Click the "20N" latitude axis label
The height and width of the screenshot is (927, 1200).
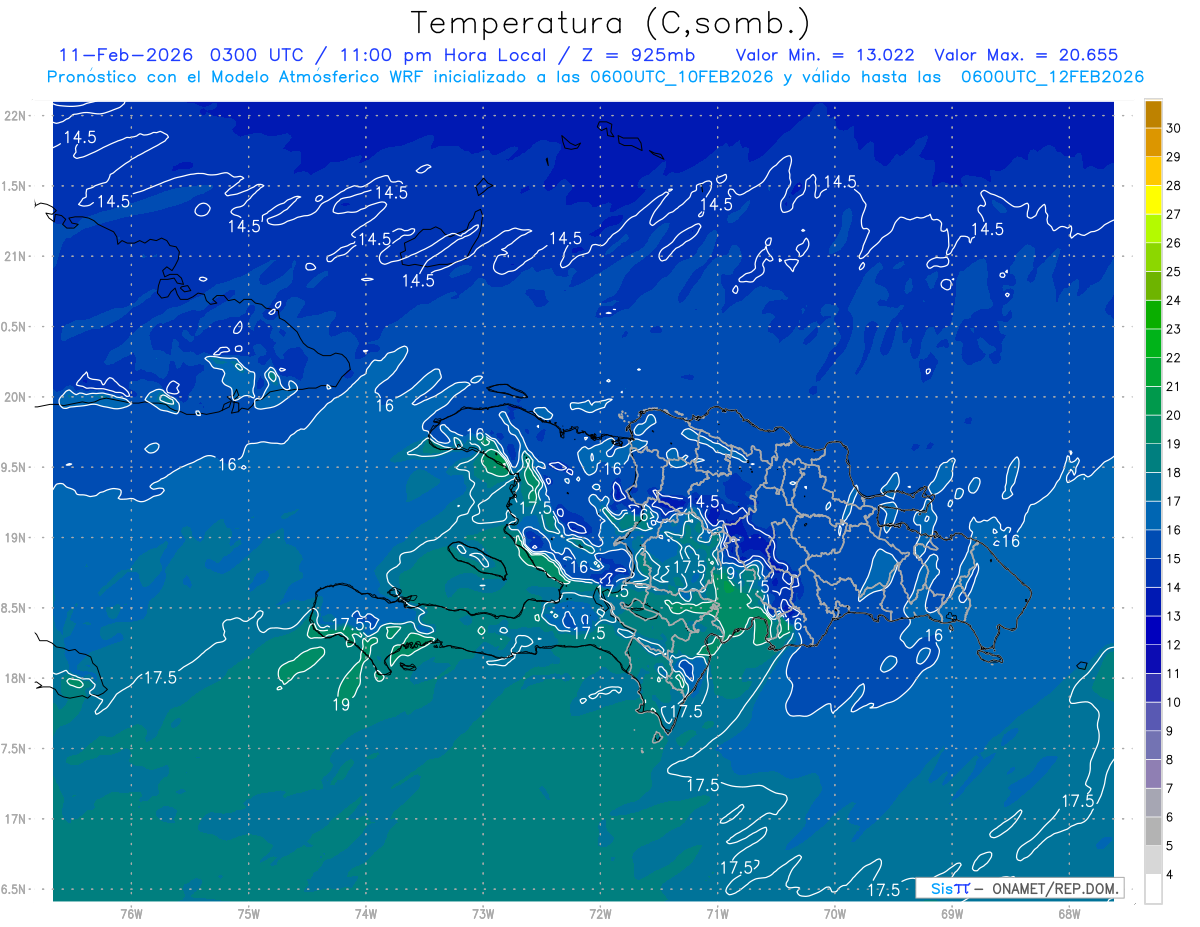16,397
